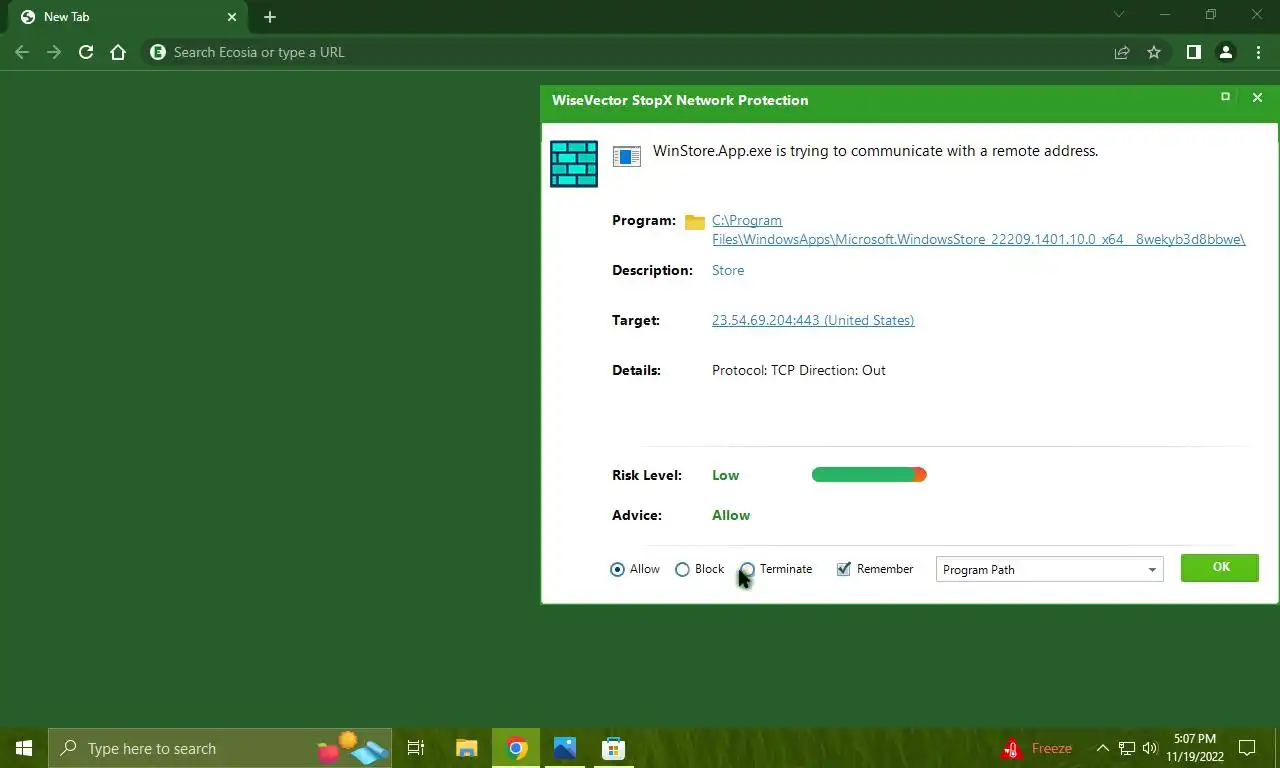Show hidden system tray icons

(x=1102, y=748)
